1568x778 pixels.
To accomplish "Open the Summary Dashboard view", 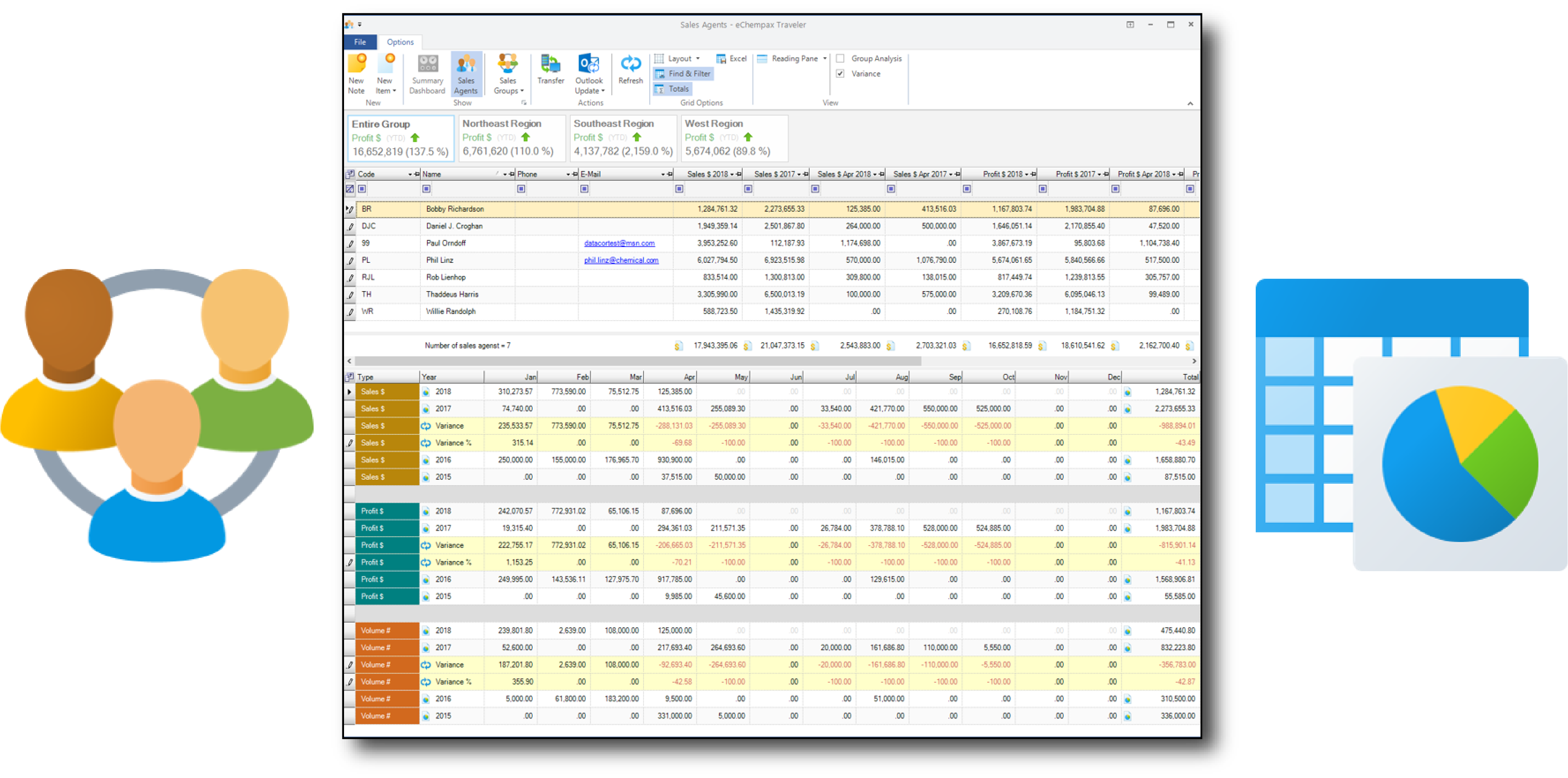I will click(x=427, y=74).
